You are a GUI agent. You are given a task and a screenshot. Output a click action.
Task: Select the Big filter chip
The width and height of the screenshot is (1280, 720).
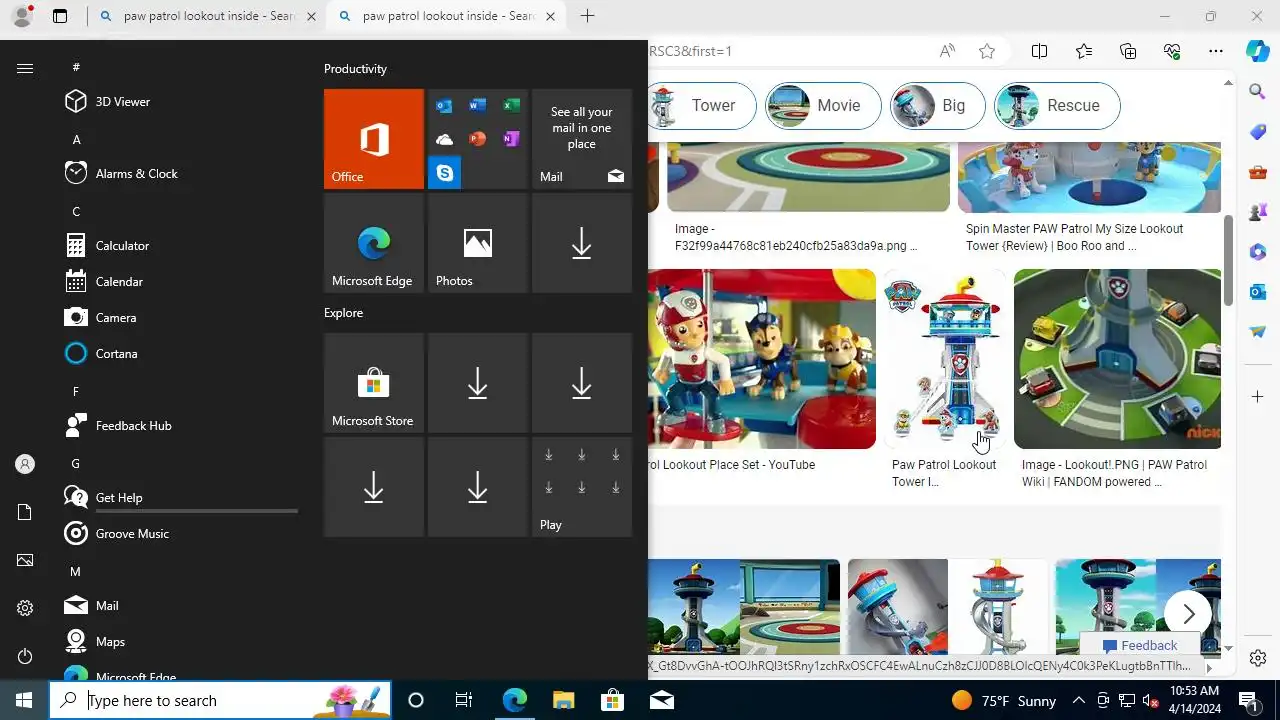click(937, 106)
